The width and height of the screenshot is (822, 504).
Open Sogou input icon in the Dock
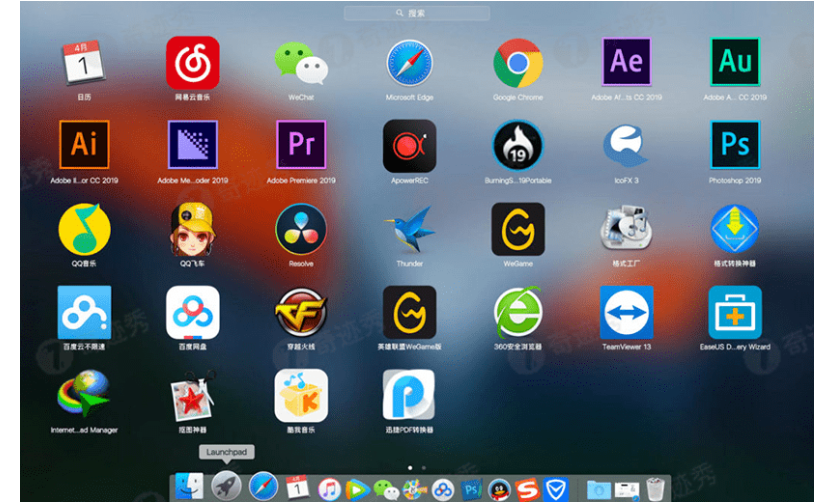point(527,490)
